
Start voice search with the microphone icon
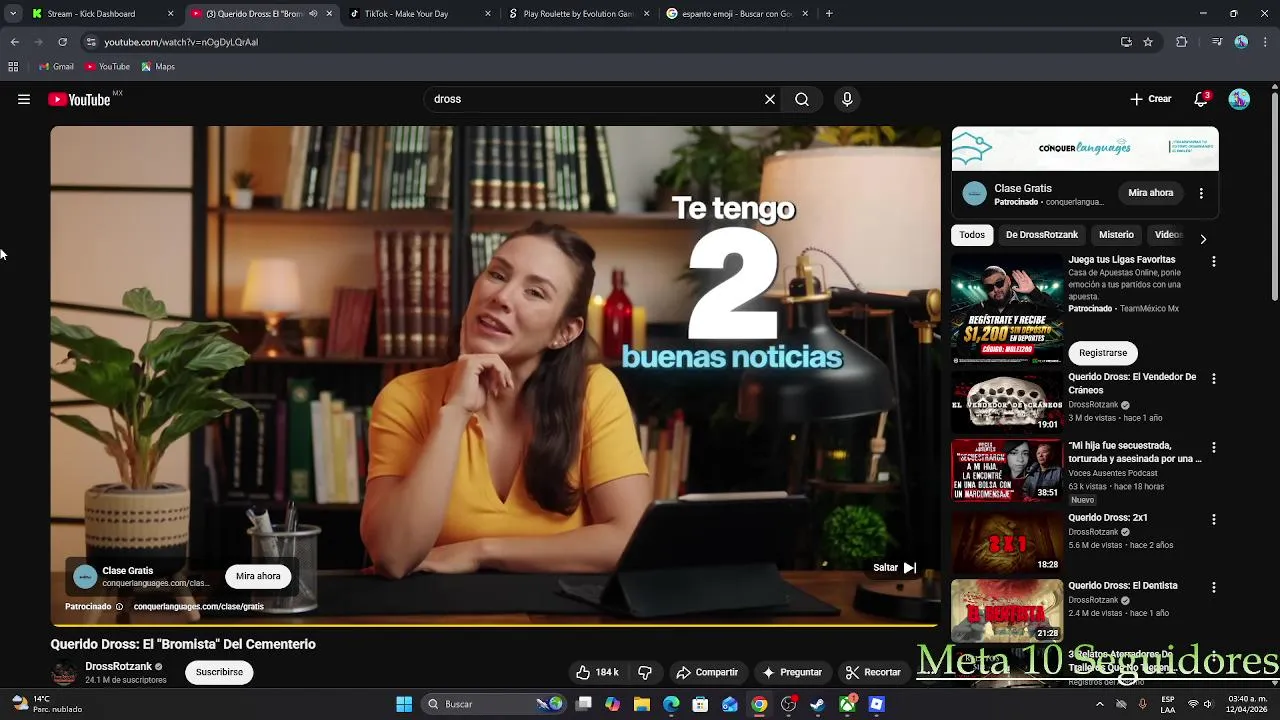pos(847,99)
